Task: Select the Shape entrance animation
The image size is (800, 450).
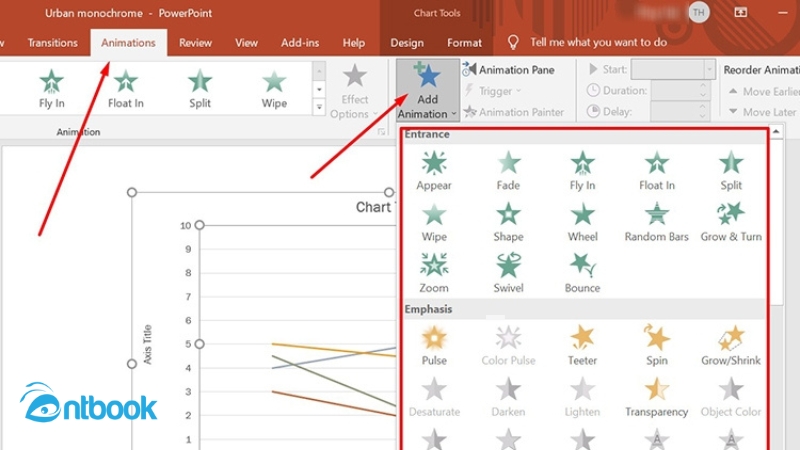Action: coord(508,222)
